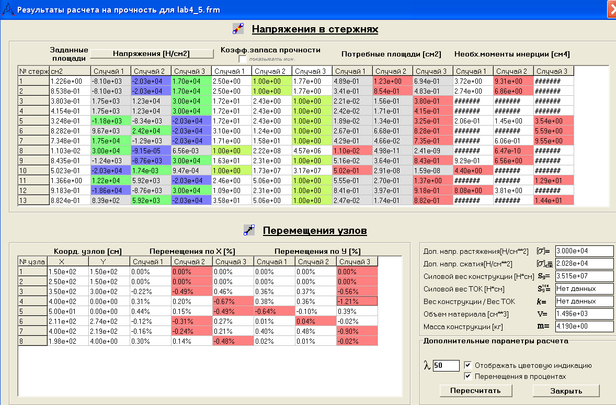Click the cell 1.103e-02 in row 8
616x405 pixels.
(x=70, y=151)
